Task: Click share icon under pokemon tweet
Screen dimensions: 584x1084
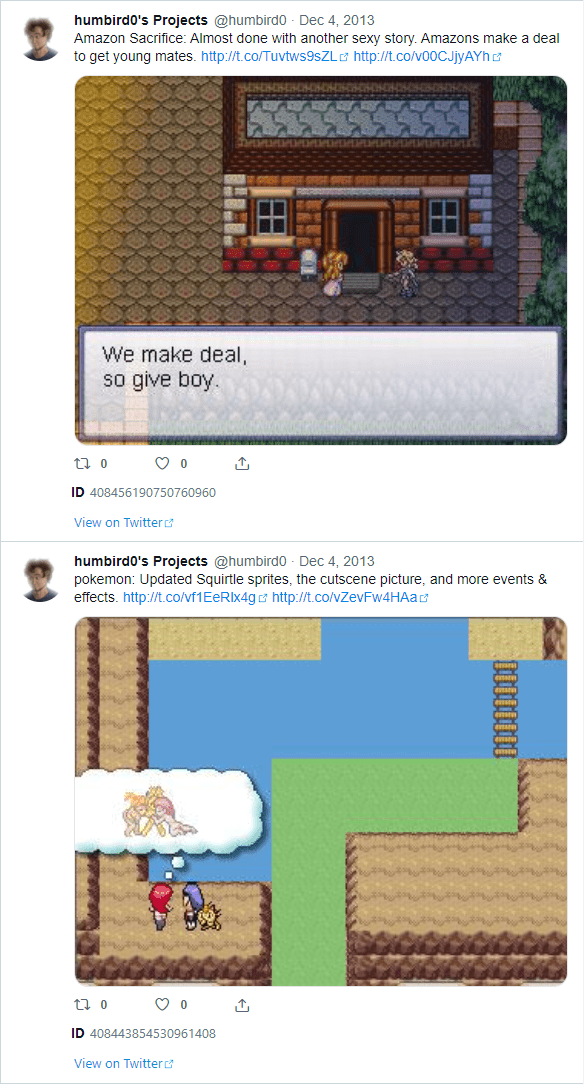Action: (x=242, y=1004)
